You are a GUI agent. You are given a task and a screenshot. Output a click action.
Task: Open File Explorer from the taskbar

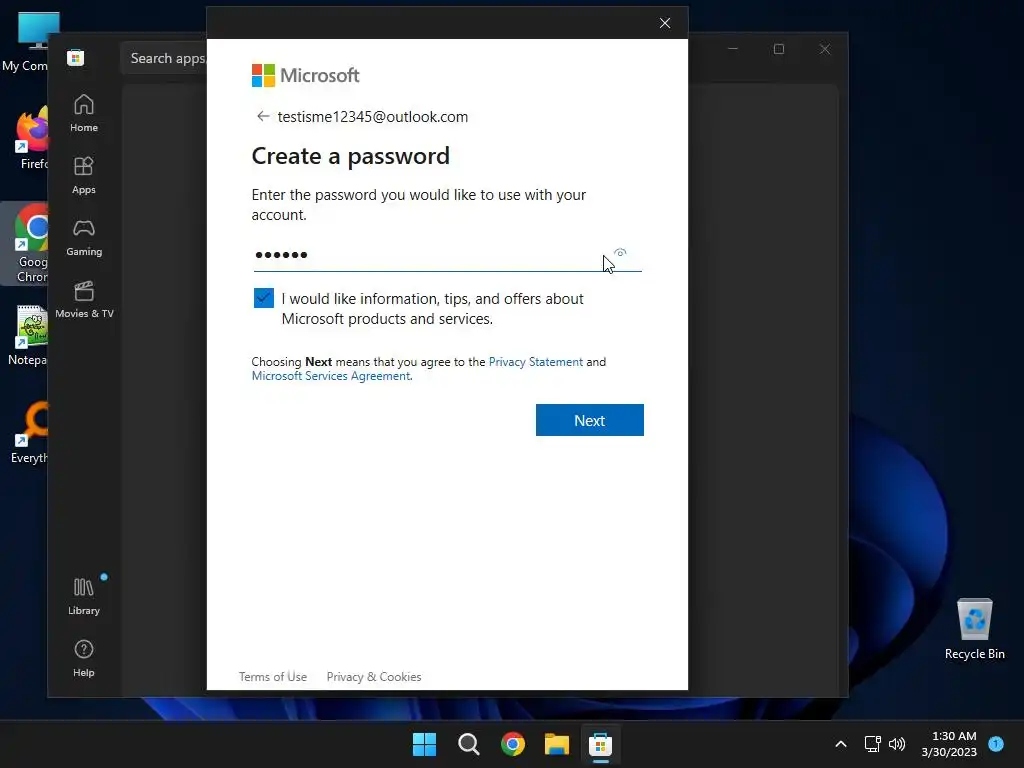(x=557, y=744)
